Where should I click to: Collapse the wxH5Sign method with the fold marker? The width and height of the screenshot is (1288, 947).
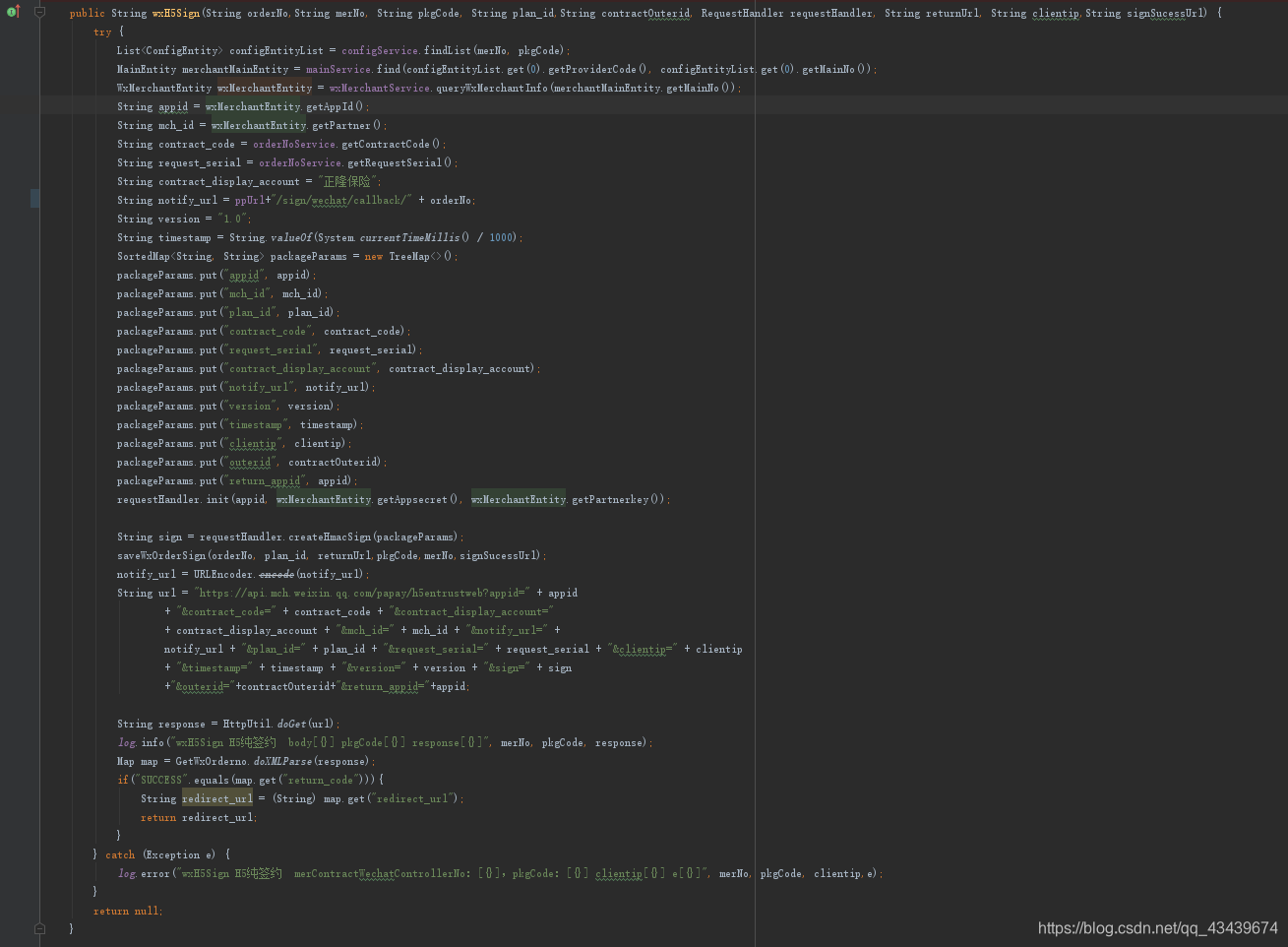(39, 13)
